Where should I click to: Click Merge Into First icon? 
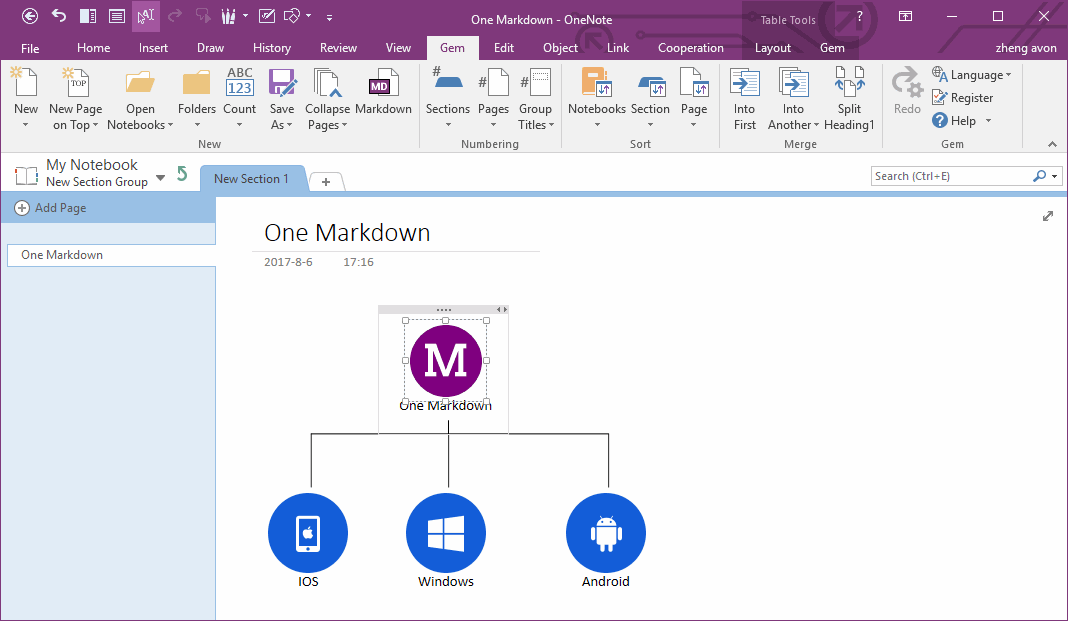[x=744, y=82]
